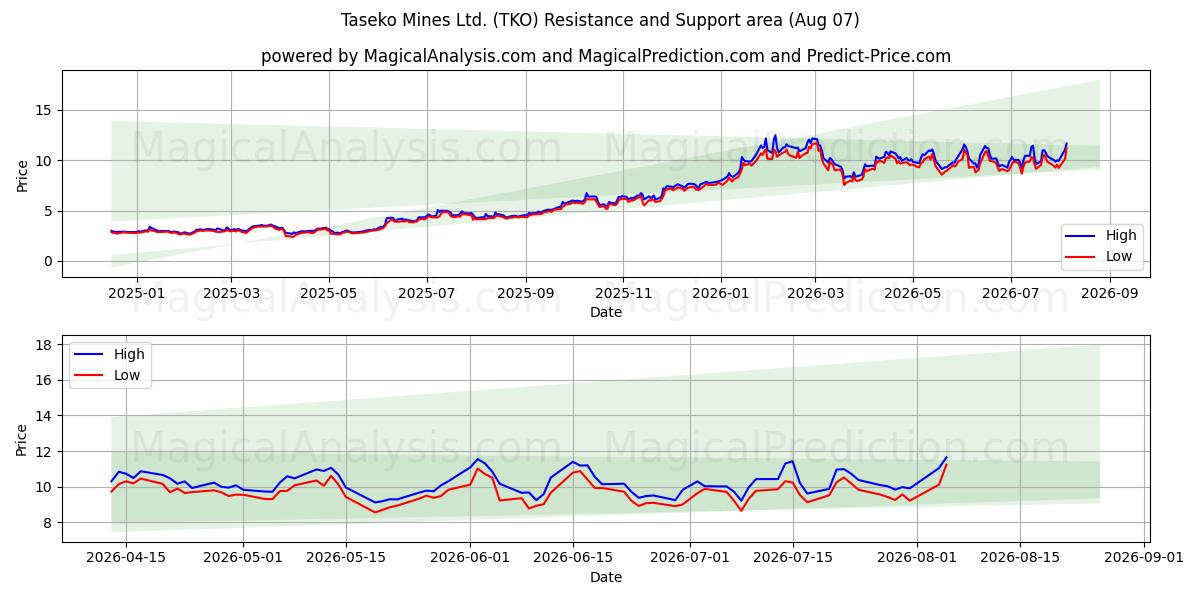
Task: Click the '2025-07' tick label on the top chart
Action: (x=427, y=293)
